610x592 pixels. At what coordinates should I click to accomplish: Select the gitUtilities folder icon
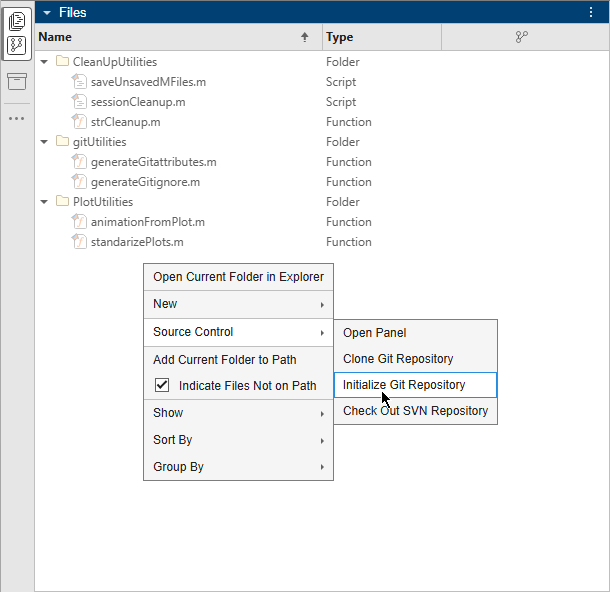click(x=62, y=141)
